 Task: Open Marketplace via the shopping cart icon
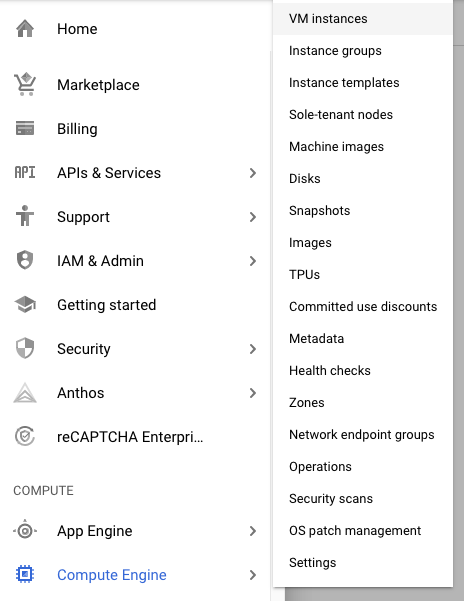point(25,84)
